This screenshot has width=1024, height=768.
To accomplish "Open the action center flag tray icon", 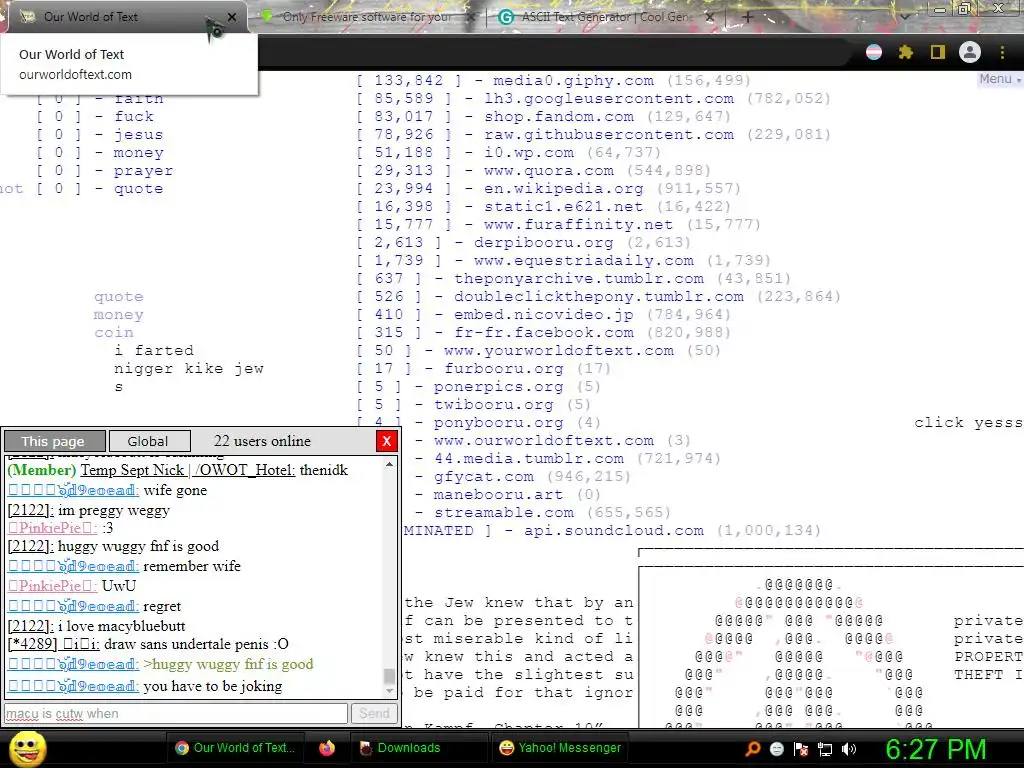I will tap(801, 749).
